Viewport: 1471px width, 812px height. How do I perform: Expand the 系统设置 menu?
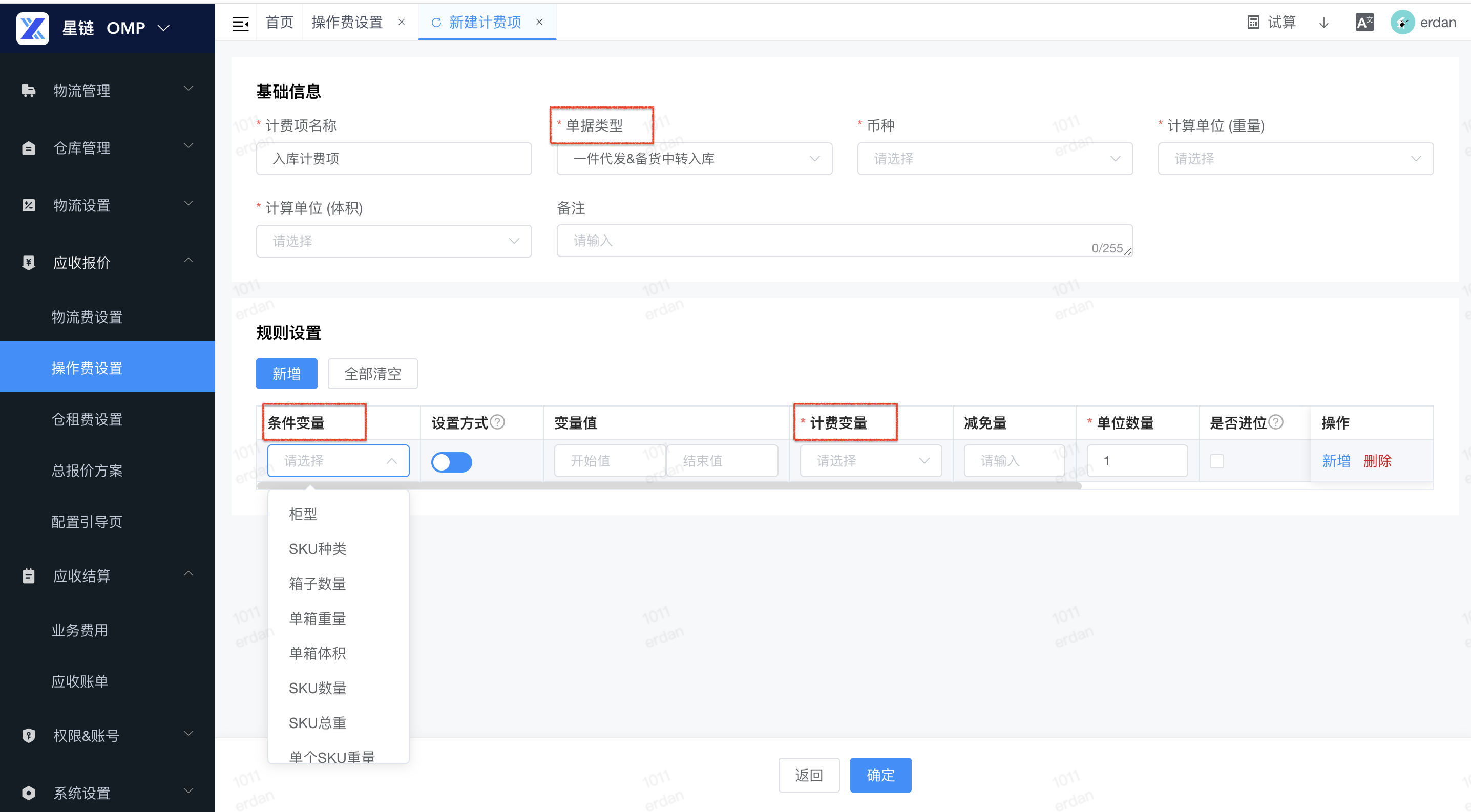point(188,791)
